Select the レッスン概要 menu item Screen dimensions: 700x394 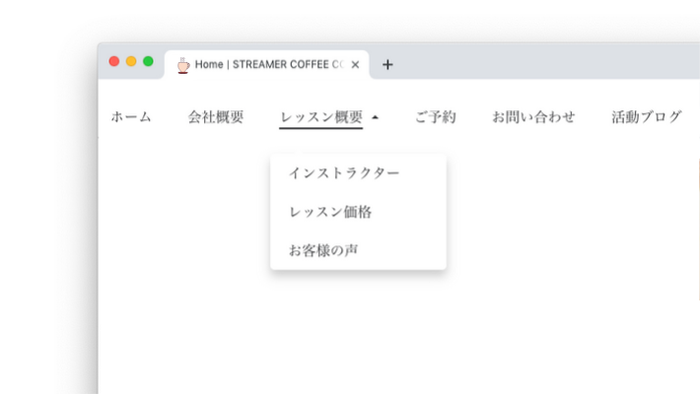(x=321, y=117)
